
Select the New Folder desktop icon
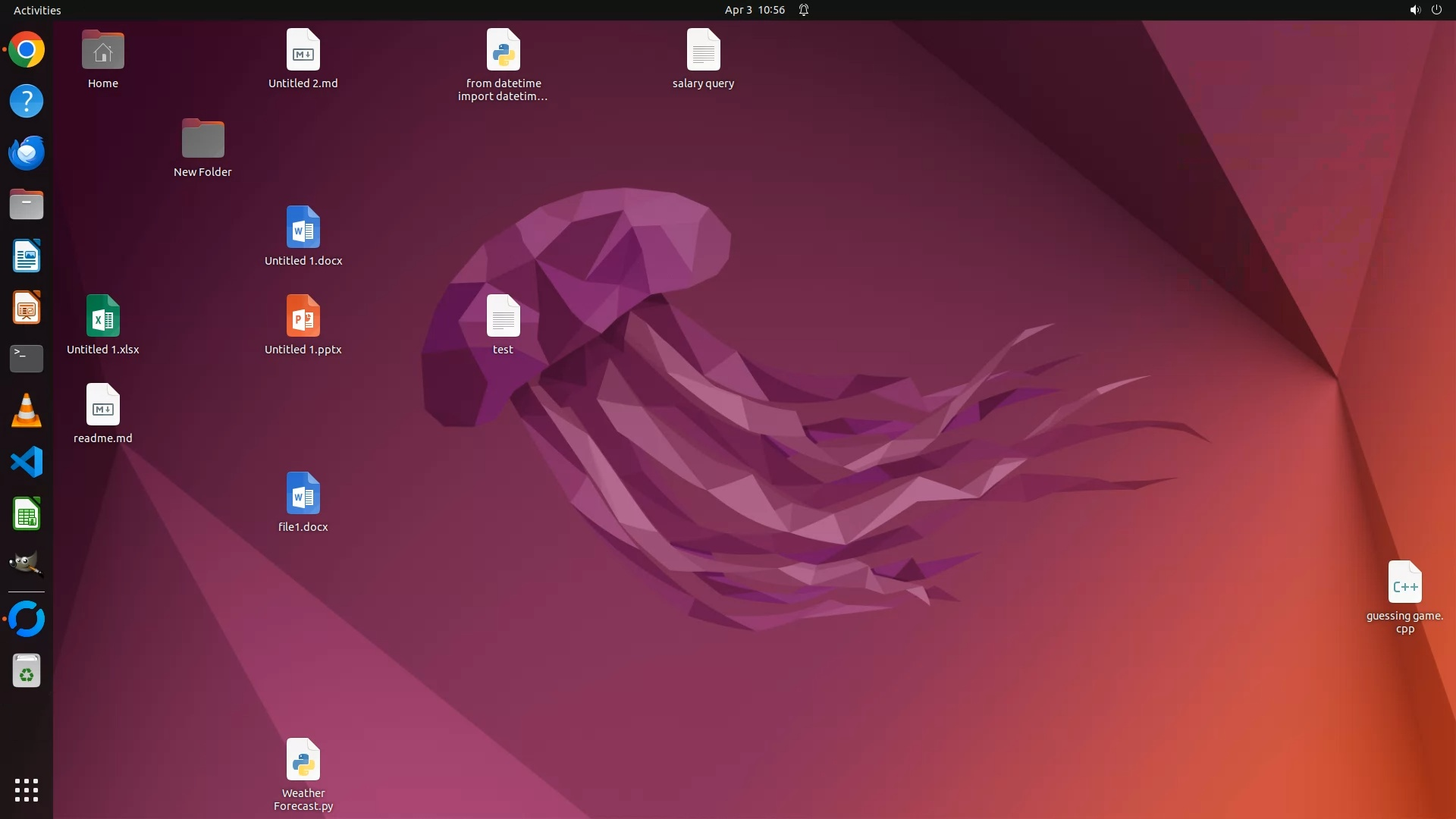click(x=202, y=140)
